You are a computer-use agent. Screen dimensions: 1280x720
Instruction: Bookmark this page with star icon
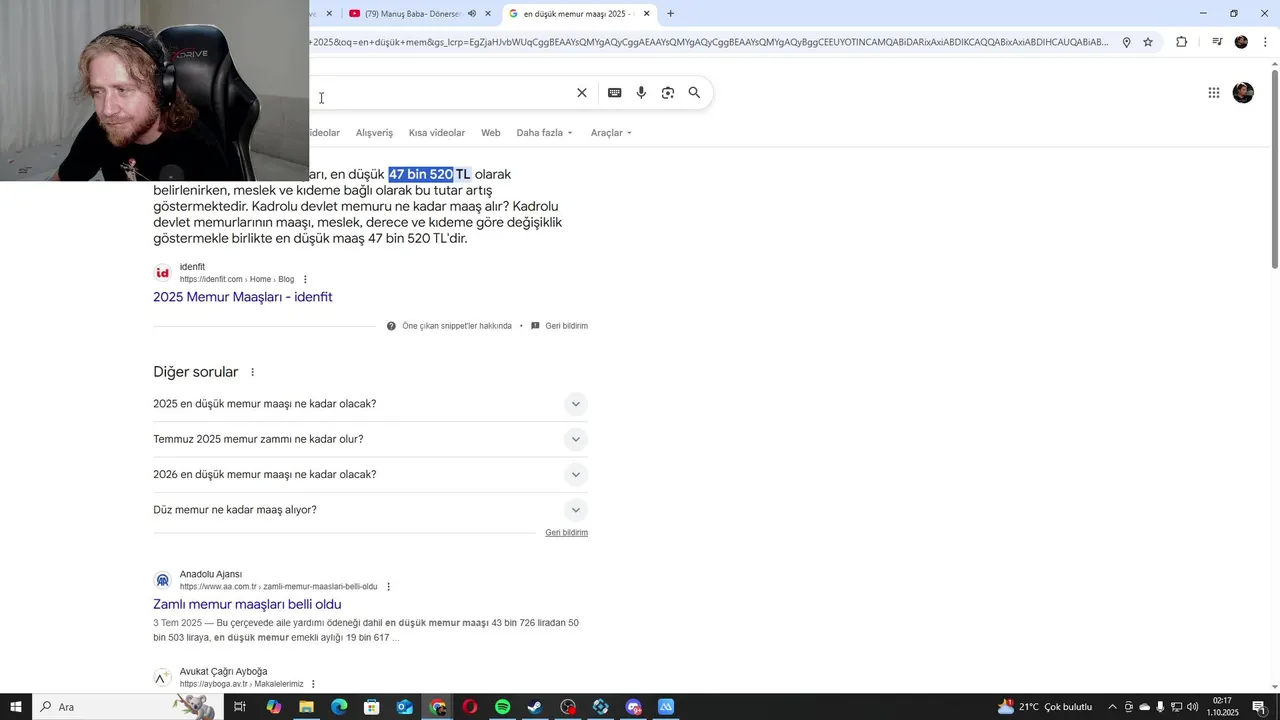(1148, 42)
